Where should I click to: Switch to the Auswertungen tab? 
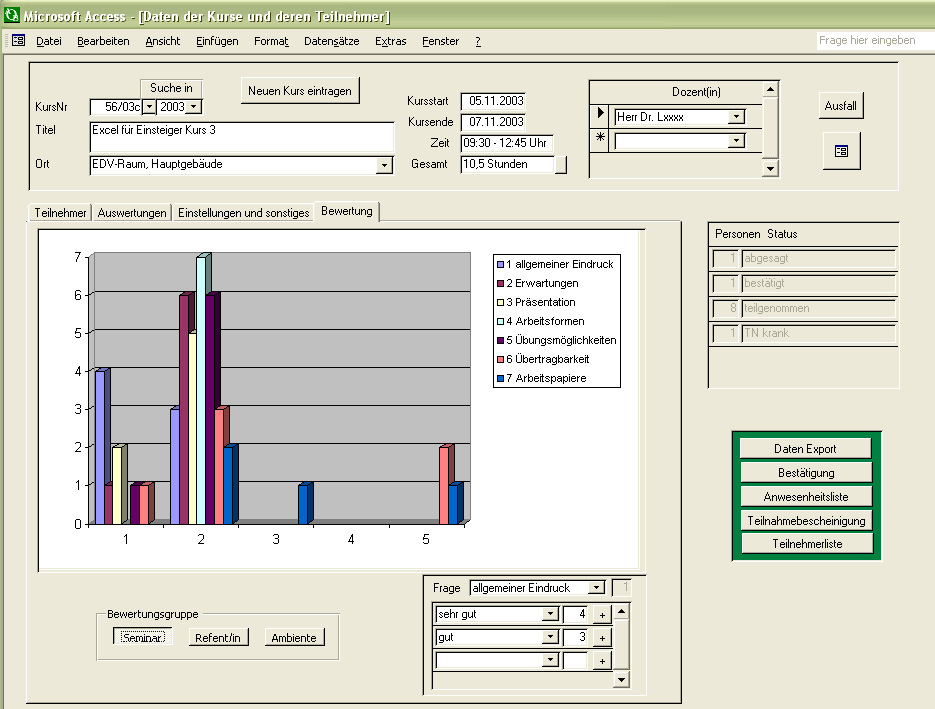tap(132, 213)
